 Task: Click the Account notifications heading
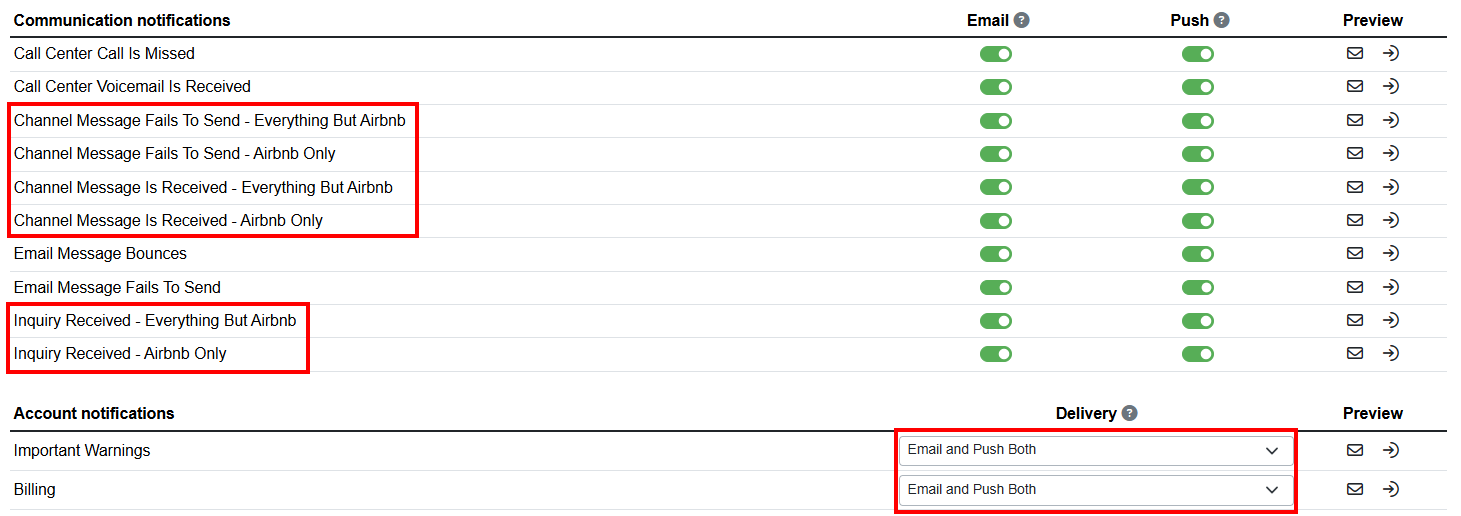(94, 413)
